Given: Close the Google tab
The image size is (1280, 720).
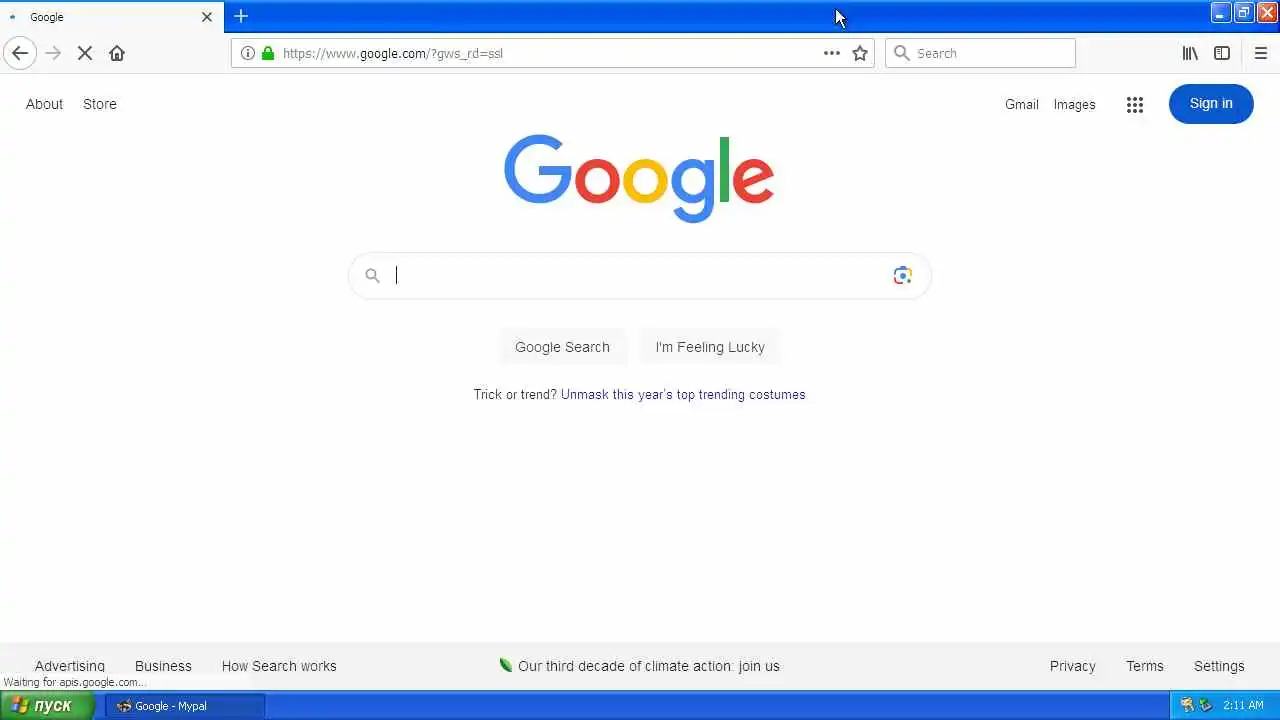Looking at the screenshot, I should click(x=207, y=17).
